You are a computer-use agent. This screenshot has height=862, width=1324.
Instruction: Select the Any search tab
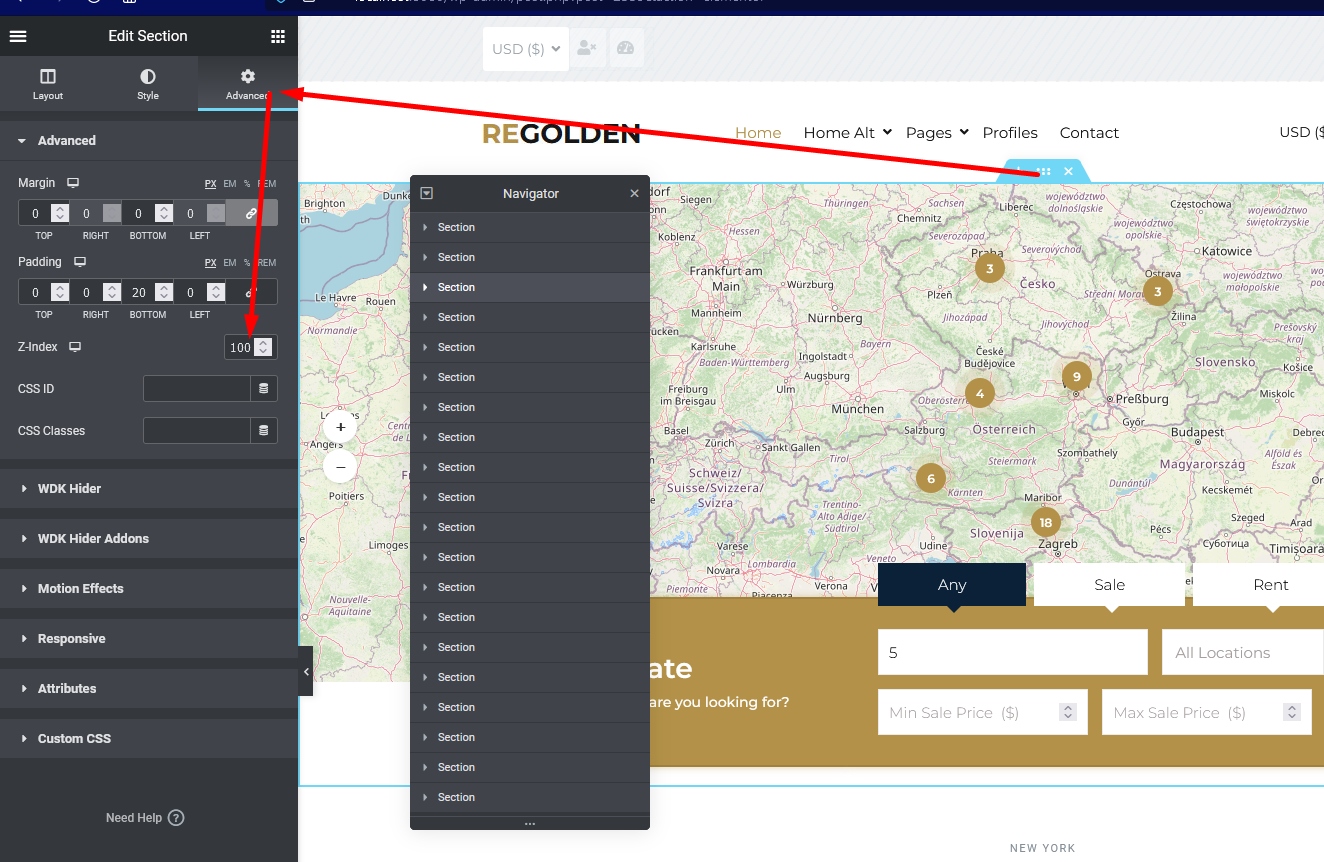pos(952,585)
